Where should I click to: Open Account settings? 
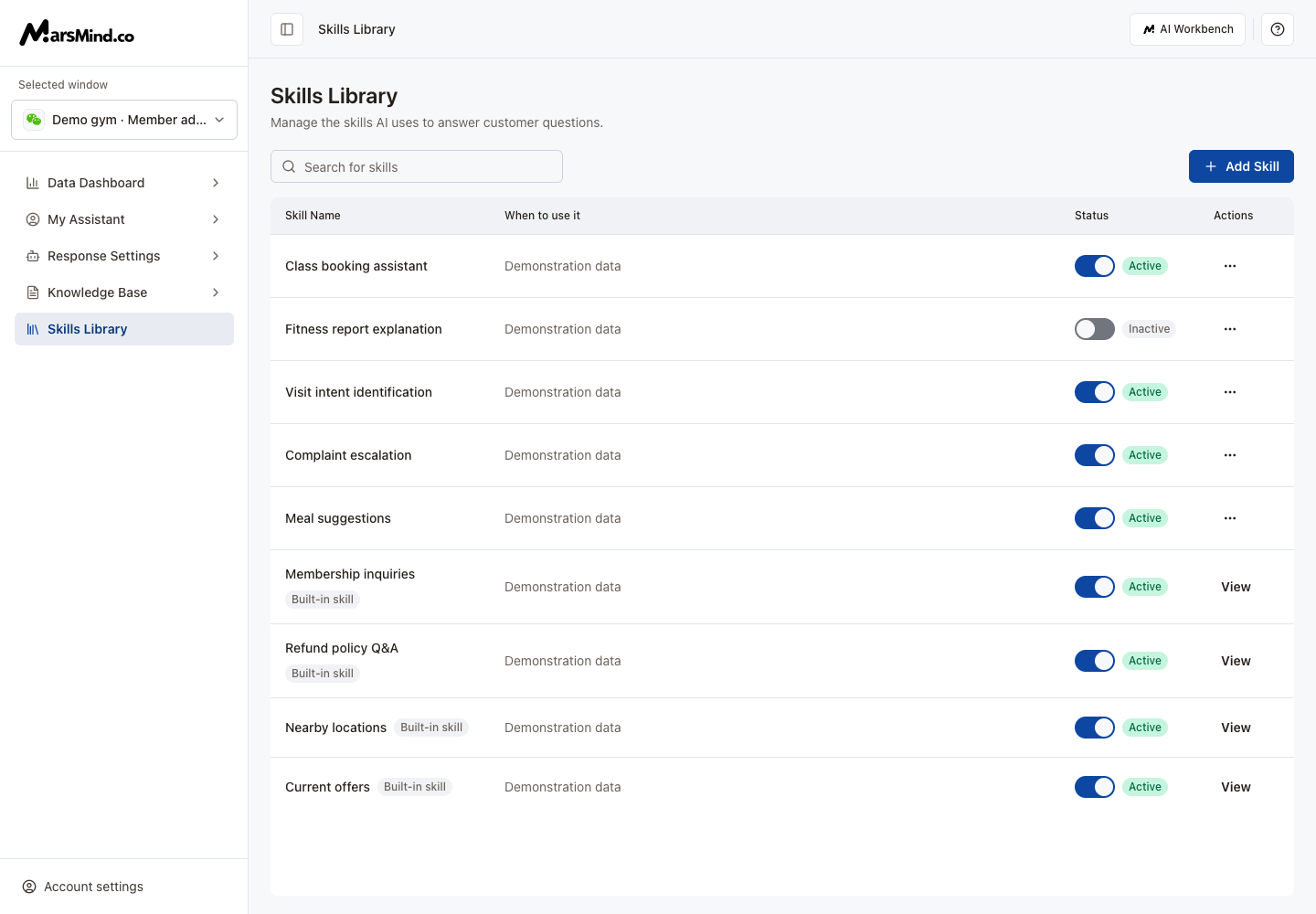coord(83,887)
